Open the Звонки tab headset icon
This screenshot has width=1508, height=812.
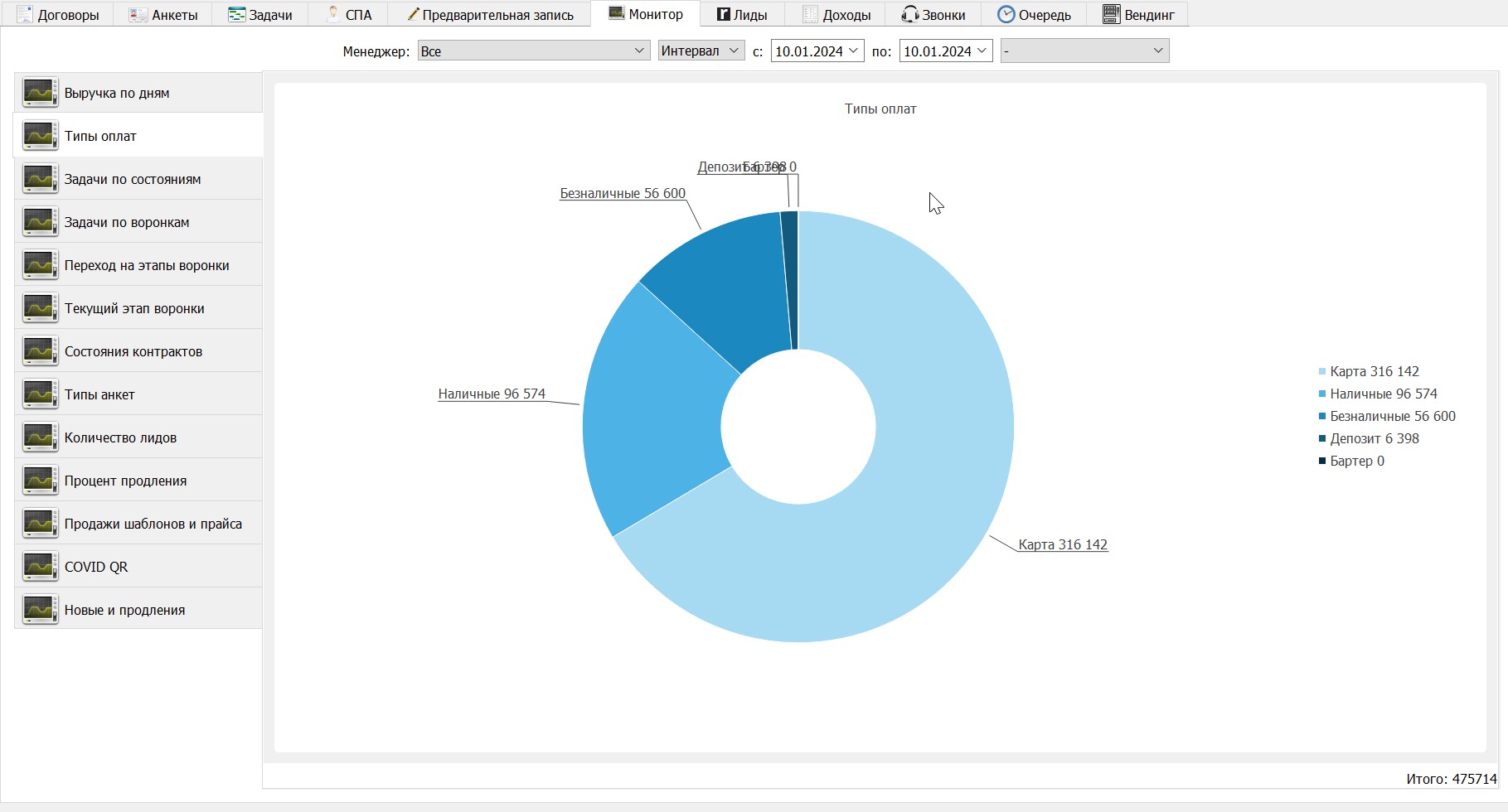[909, 15]
